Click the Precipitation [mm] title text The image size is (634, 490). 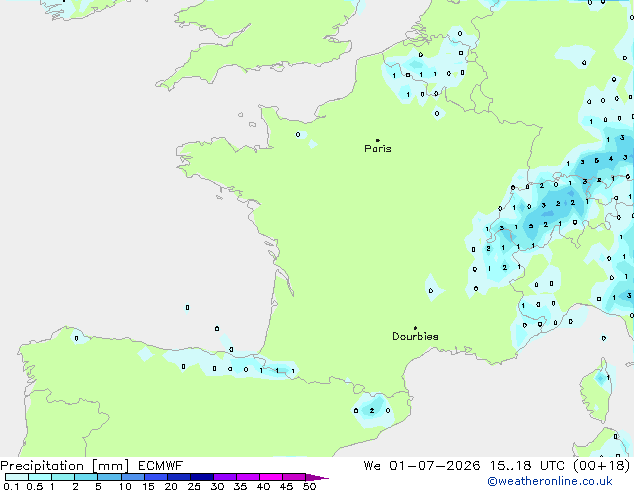click(65, 466)
